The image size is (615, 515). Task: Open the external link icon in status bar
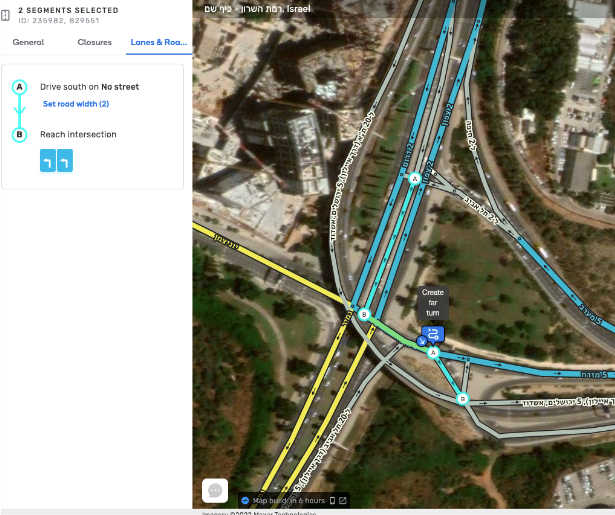pyautogui.click(x=342, y=500)
